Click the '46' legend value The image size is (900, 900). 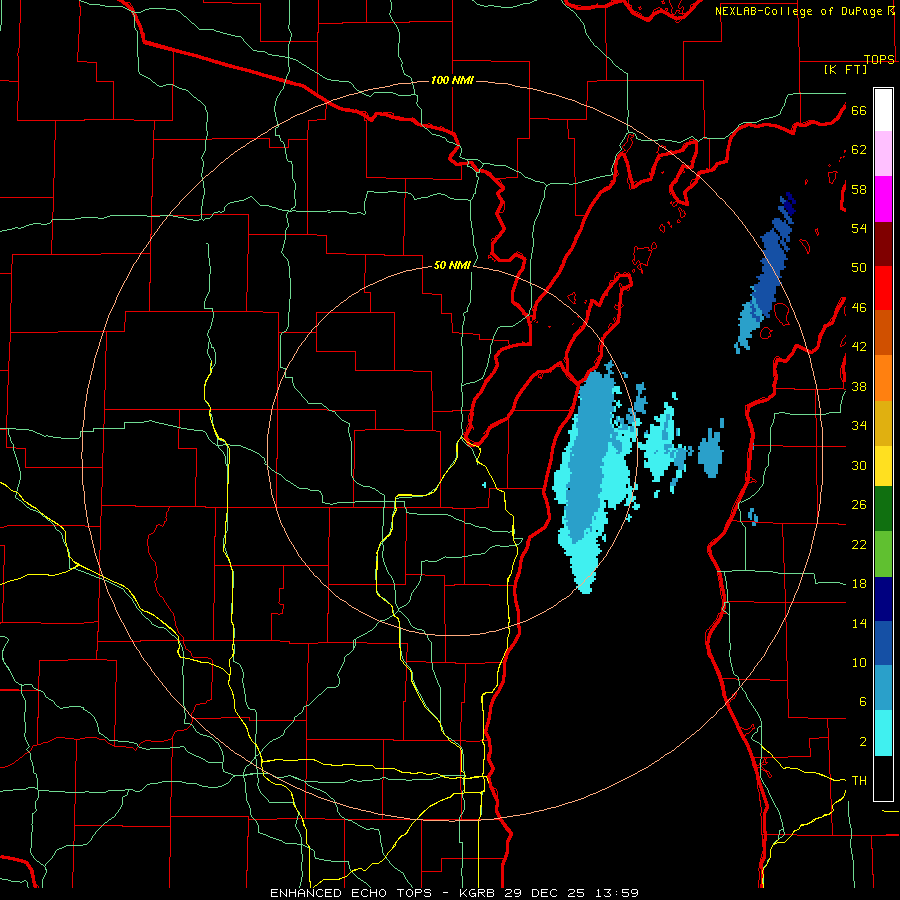pos(859,308)
